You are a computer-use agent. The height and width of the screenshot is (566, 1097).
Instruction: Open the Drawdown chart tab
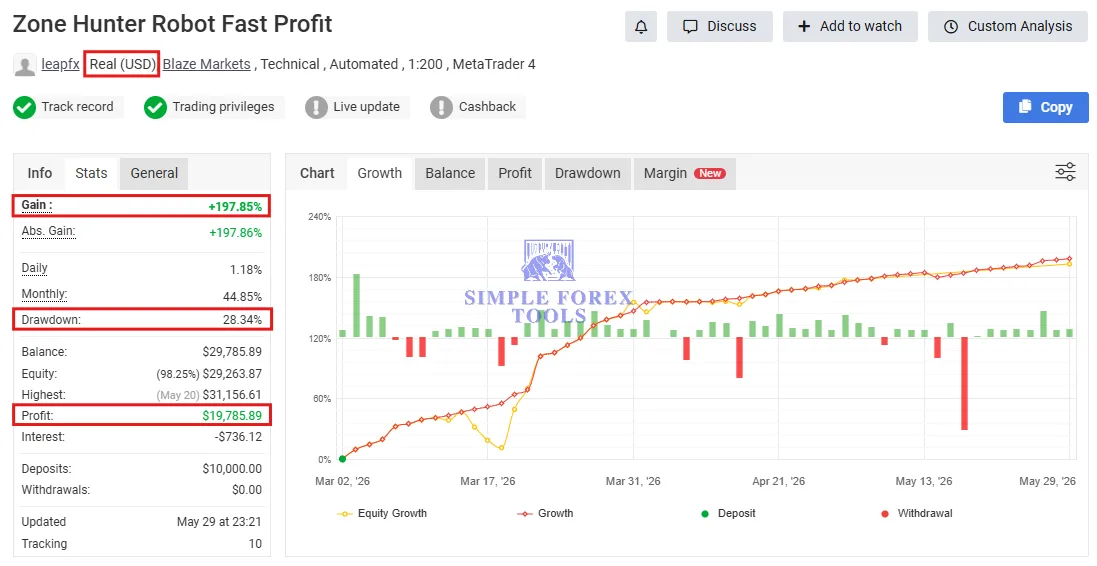[x=588, y=174]
